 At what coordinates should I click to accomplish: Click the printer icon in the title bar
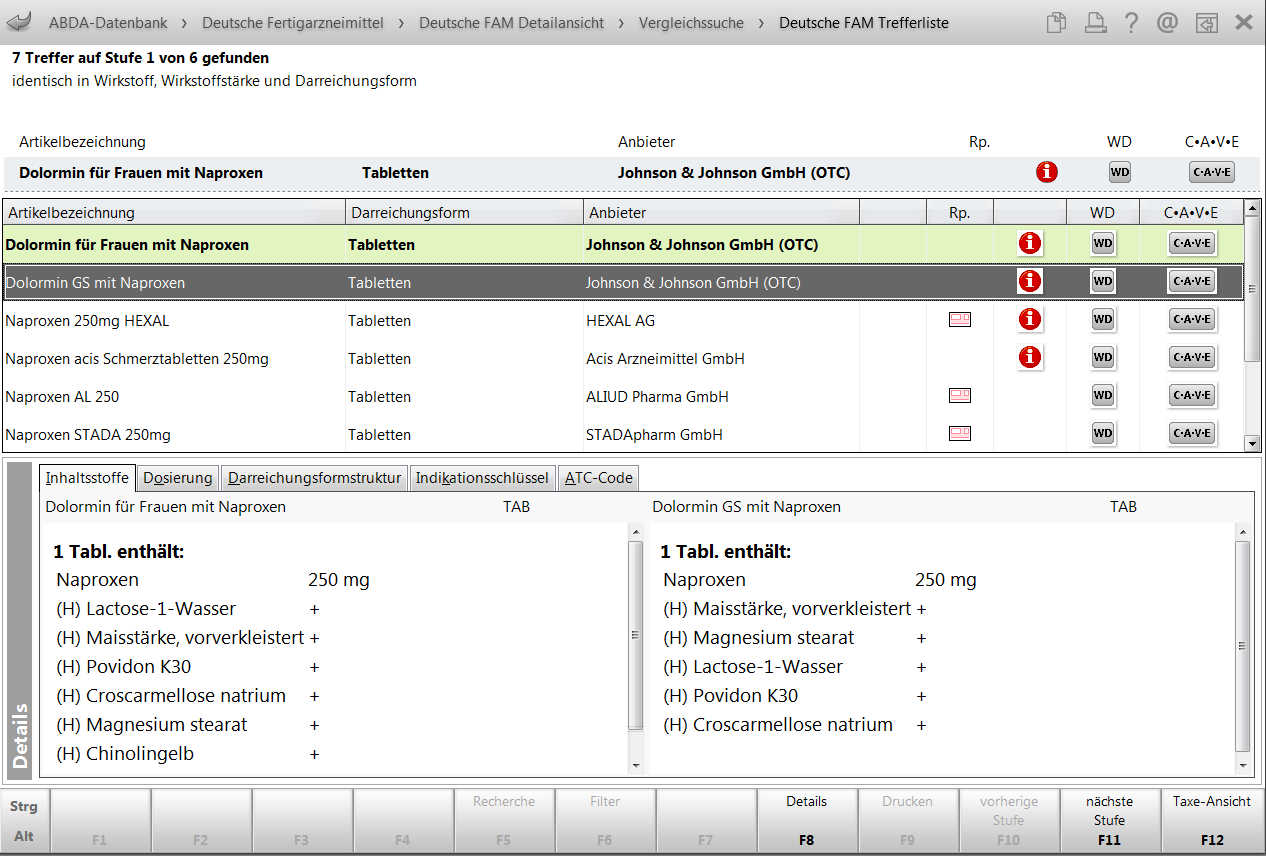pos(1096,22)
